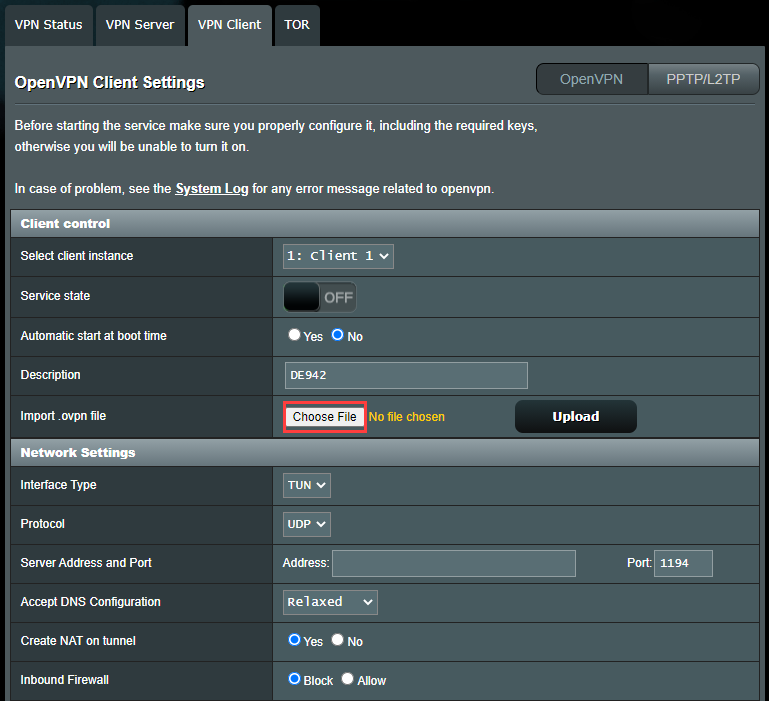Select No for Create NAT on tunnel

pos(338,640)
